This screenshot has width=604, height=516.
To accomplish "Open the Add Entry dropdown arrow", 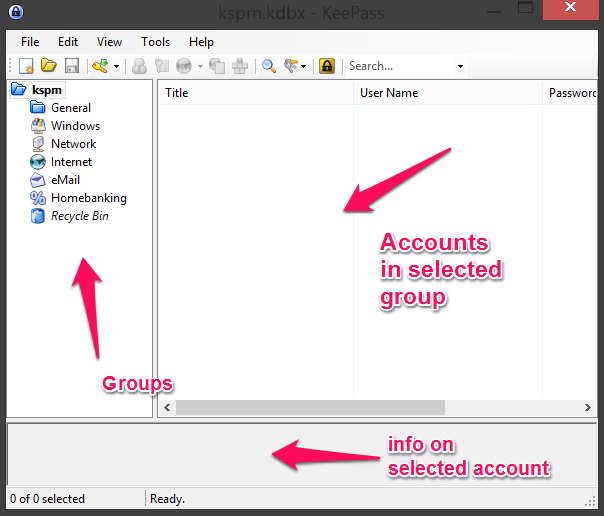I will pos(116,66).
